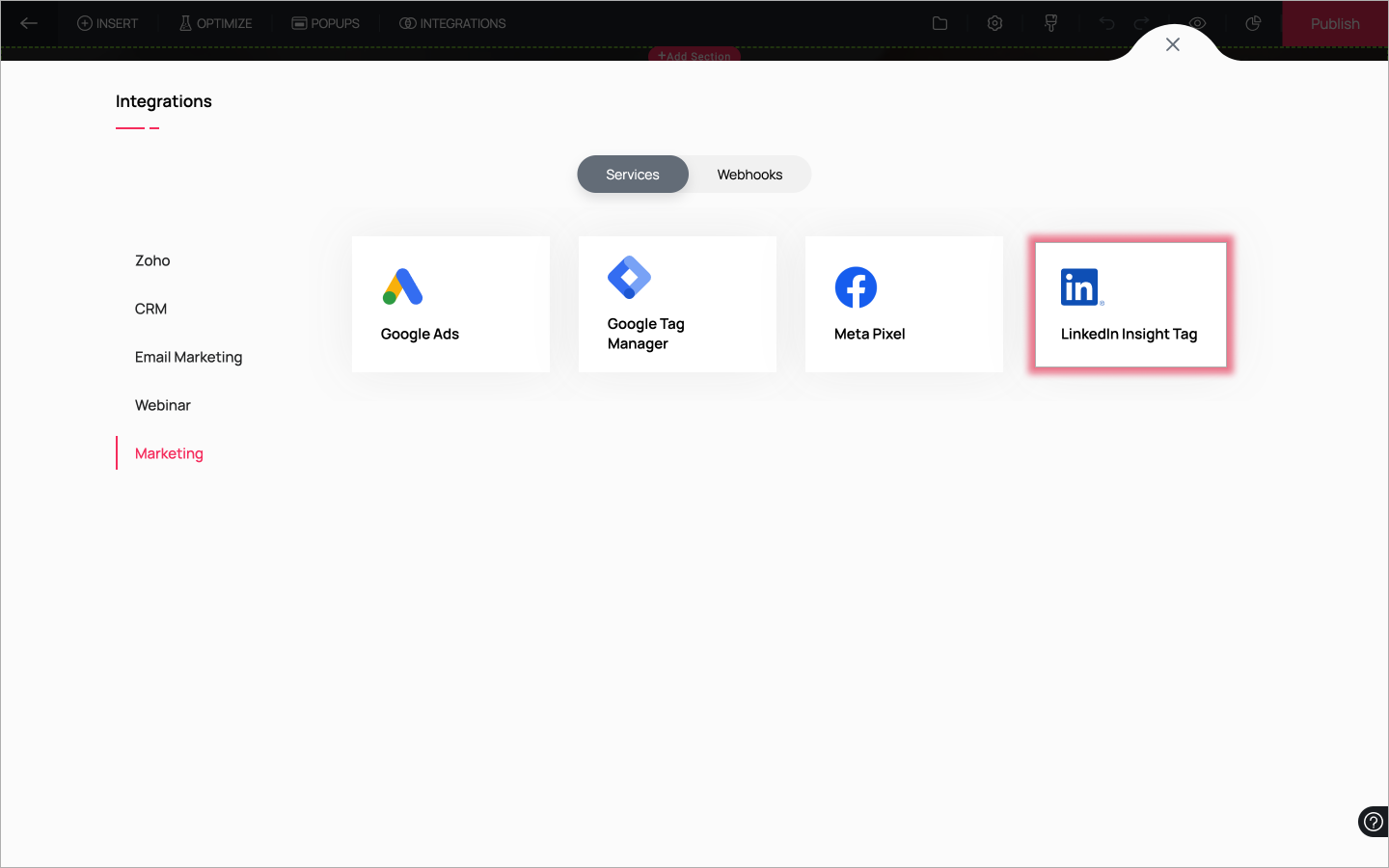Redo the last action

tap(1142, 23)
